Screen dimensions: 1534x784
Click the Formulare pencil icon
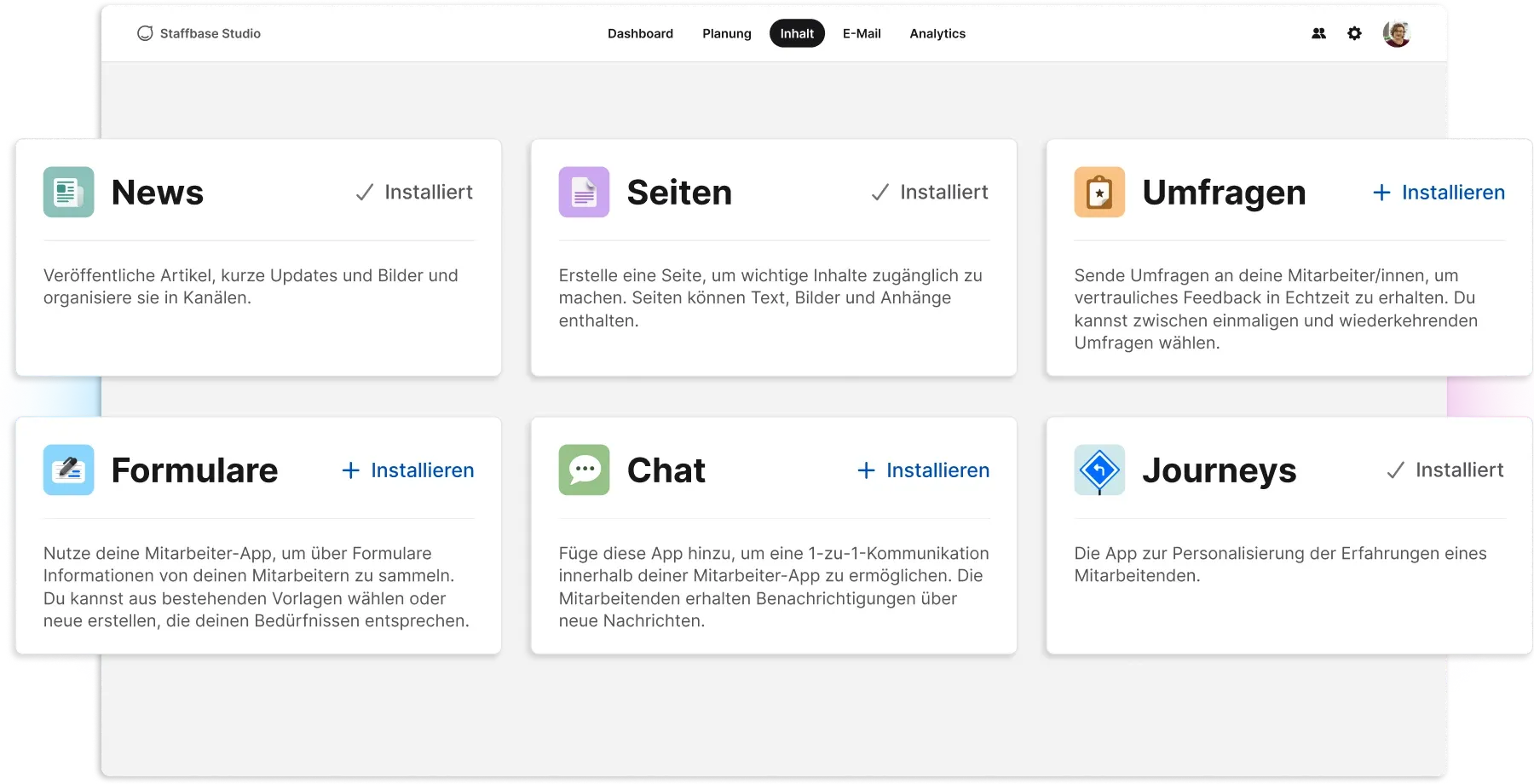pos(69,470)
